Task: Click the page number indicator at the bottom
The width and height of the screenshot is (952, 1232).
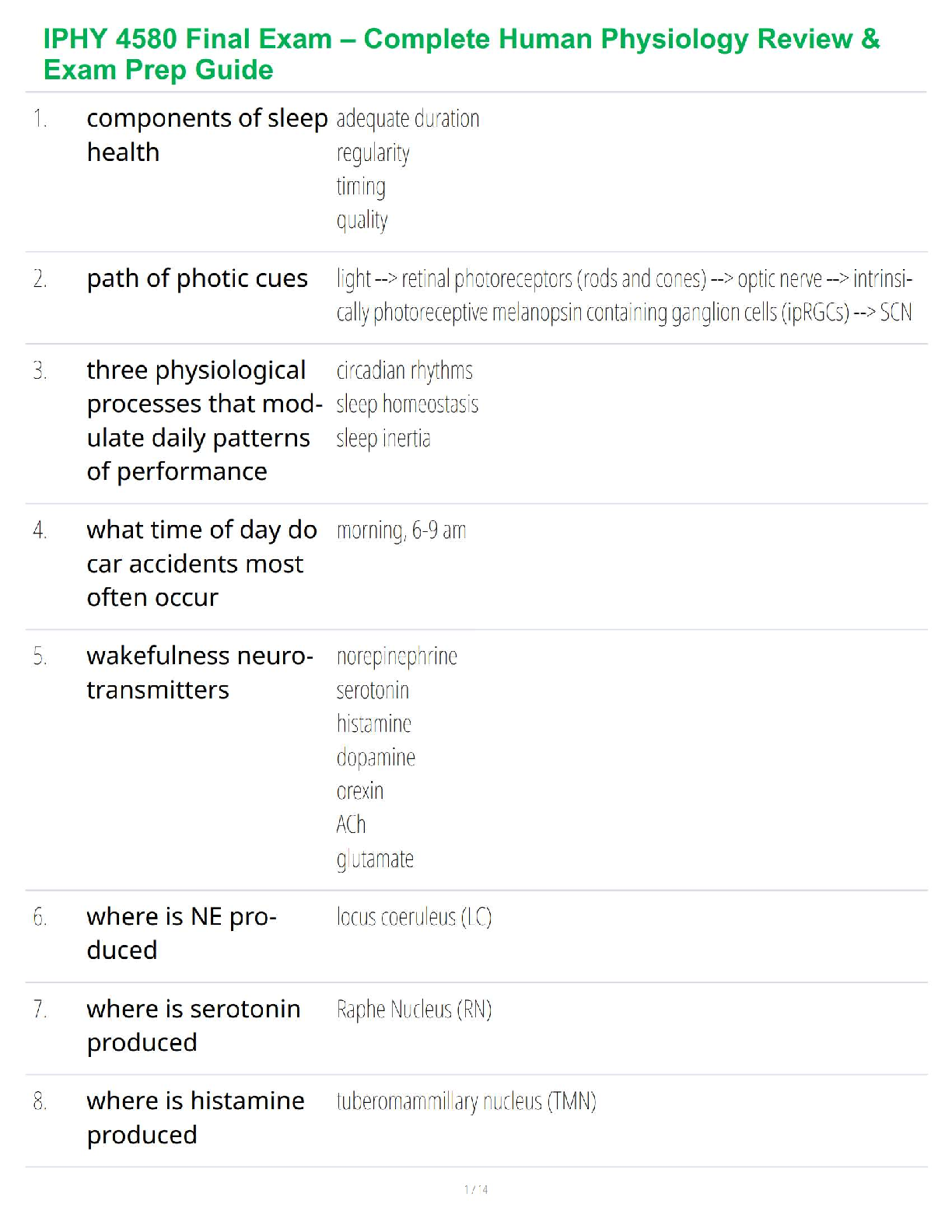Action: [476, 1189]
